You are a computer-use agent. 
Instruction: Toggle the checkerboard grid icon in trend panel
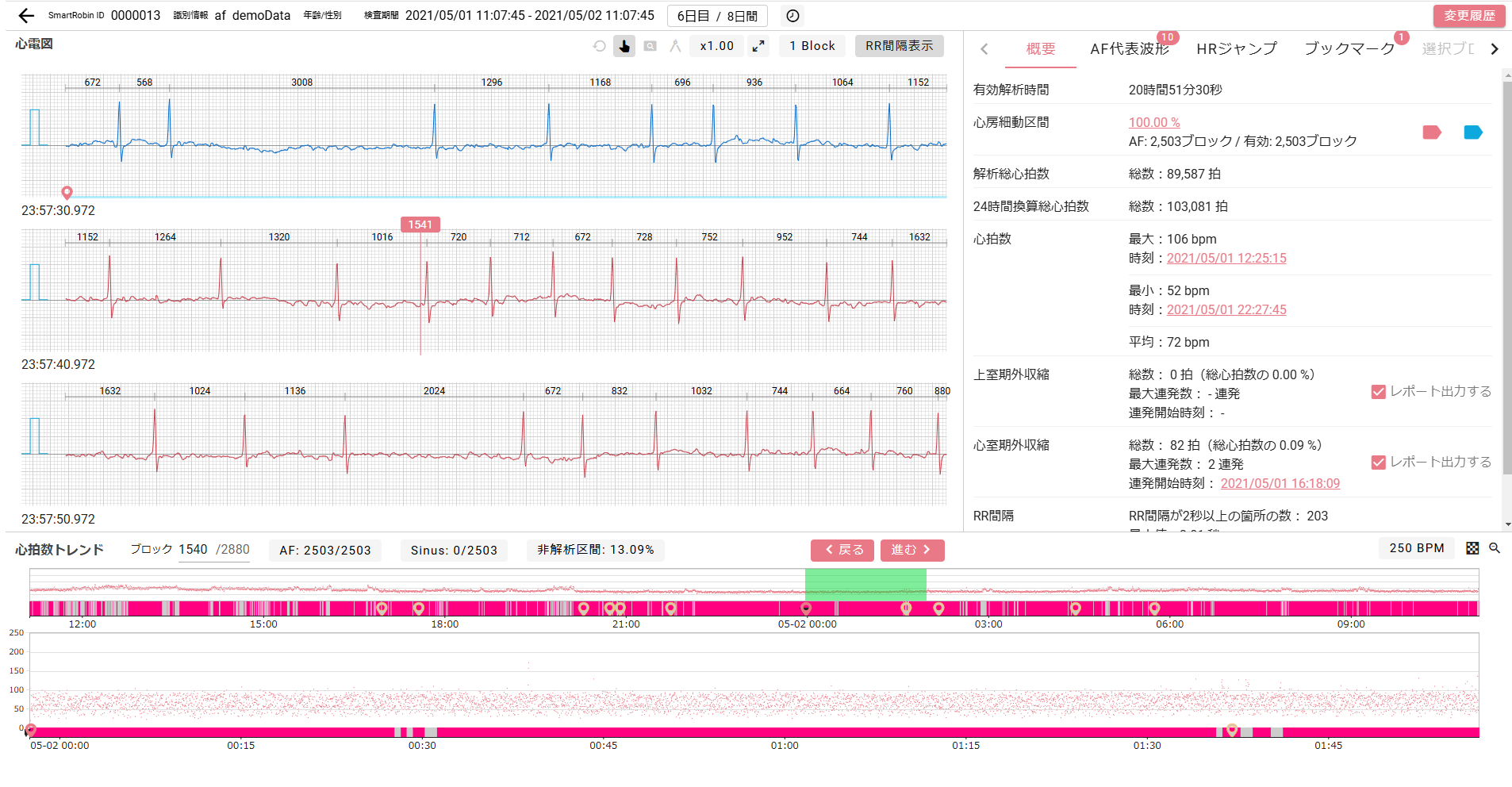[1472, 548]
